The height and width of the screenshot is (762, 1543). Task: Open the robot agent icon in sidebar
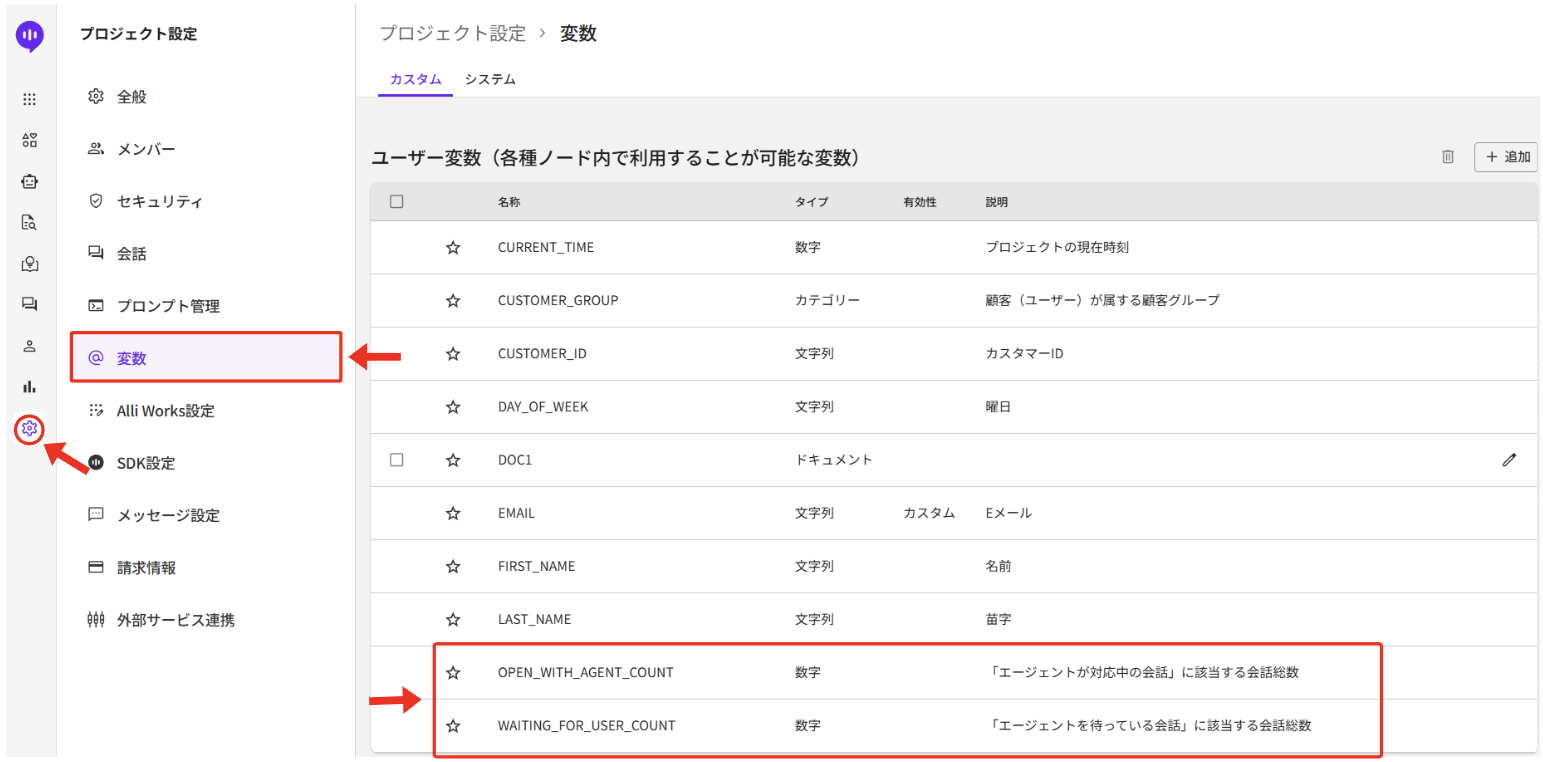29,181
